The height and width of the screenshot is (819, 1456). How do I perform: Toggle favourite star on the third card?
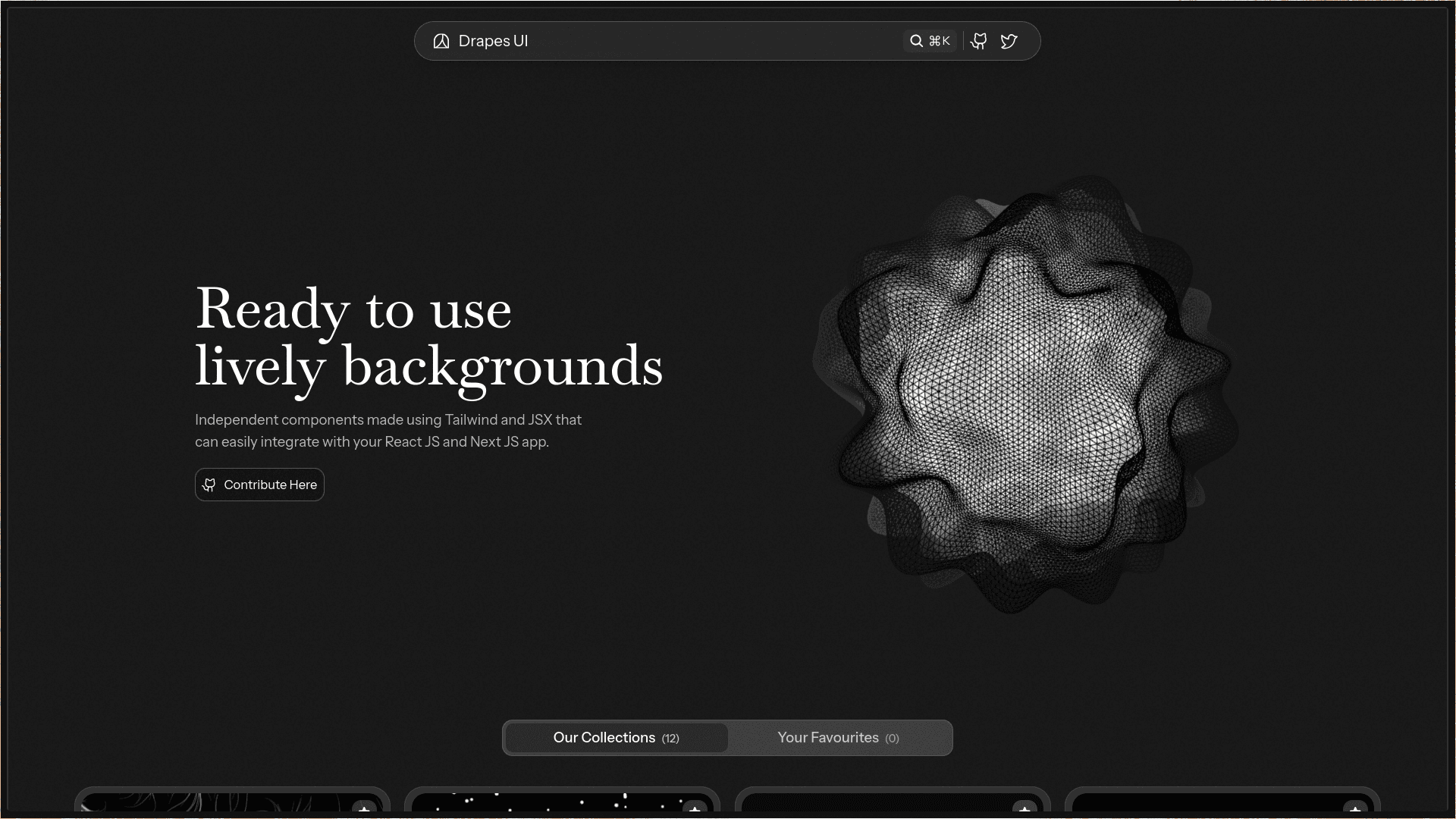click(x=1025, y=808)
